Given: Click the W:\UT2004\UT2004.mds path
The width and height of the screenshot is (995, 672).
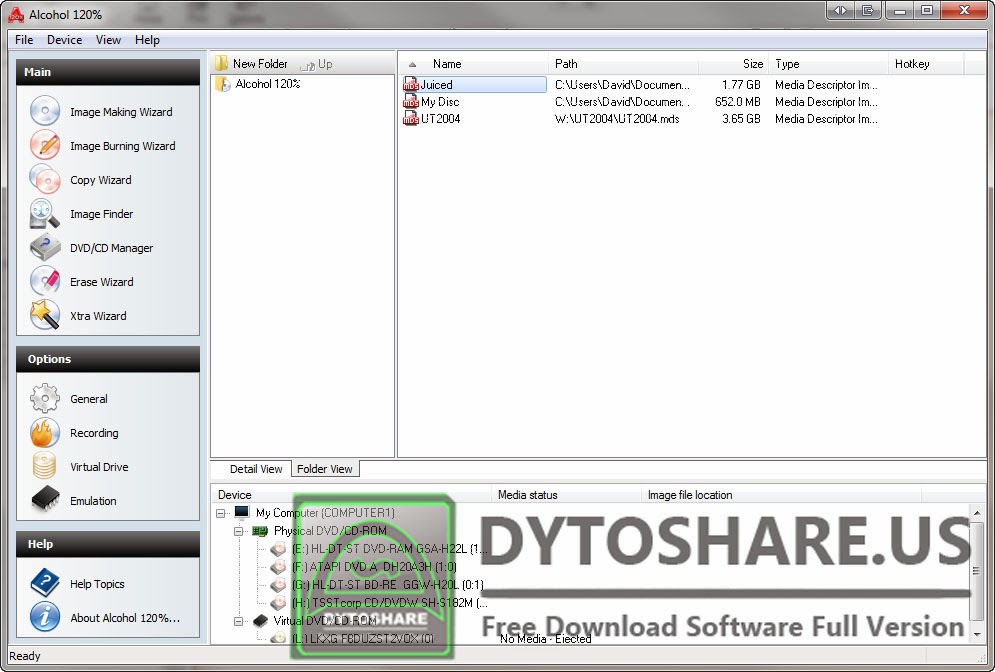Looking at the screenshot, I should click(617, 119).
